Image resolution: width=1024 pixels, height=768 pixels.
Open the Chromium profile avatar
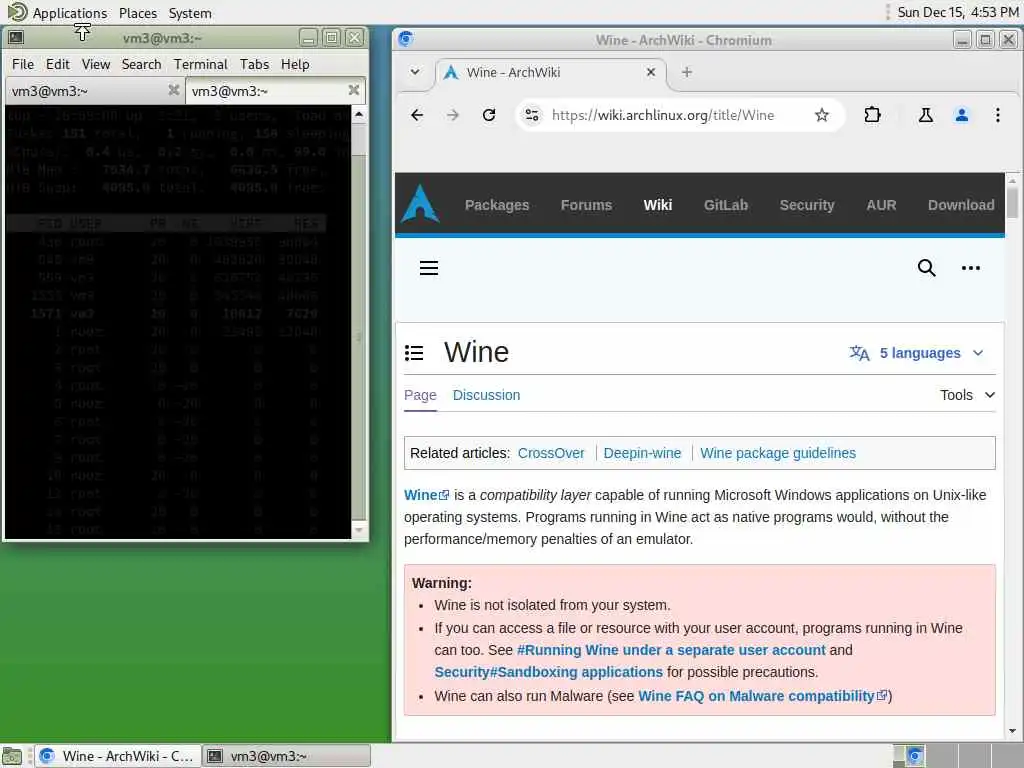pos(961,116)
